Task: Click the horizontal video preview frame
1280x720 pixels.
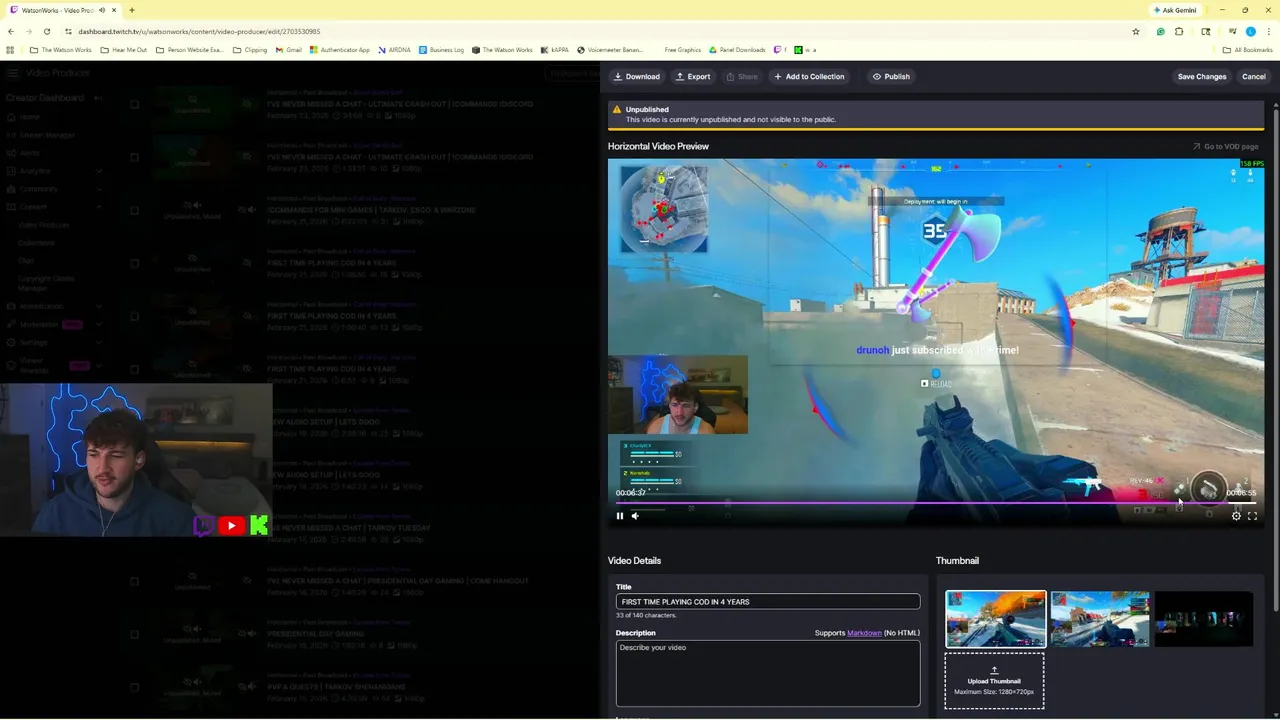Action: (936, 342)
